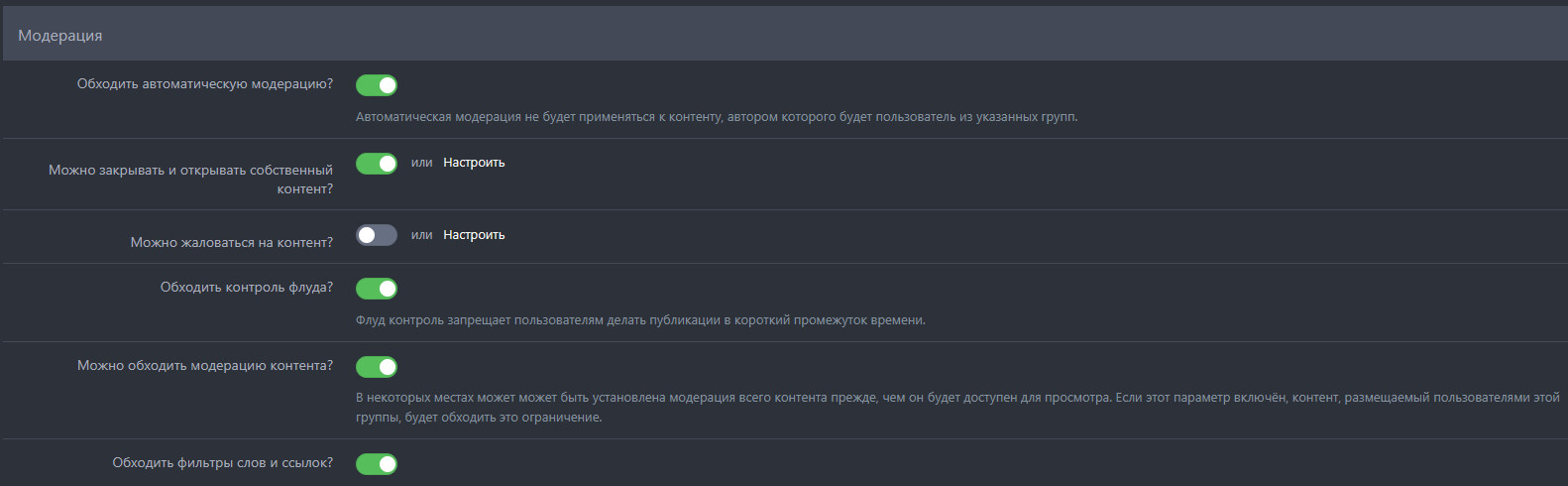Click 'Можно закрывать и открывать собственный контент?' label

pyautogui.click(x=191, y=179)
